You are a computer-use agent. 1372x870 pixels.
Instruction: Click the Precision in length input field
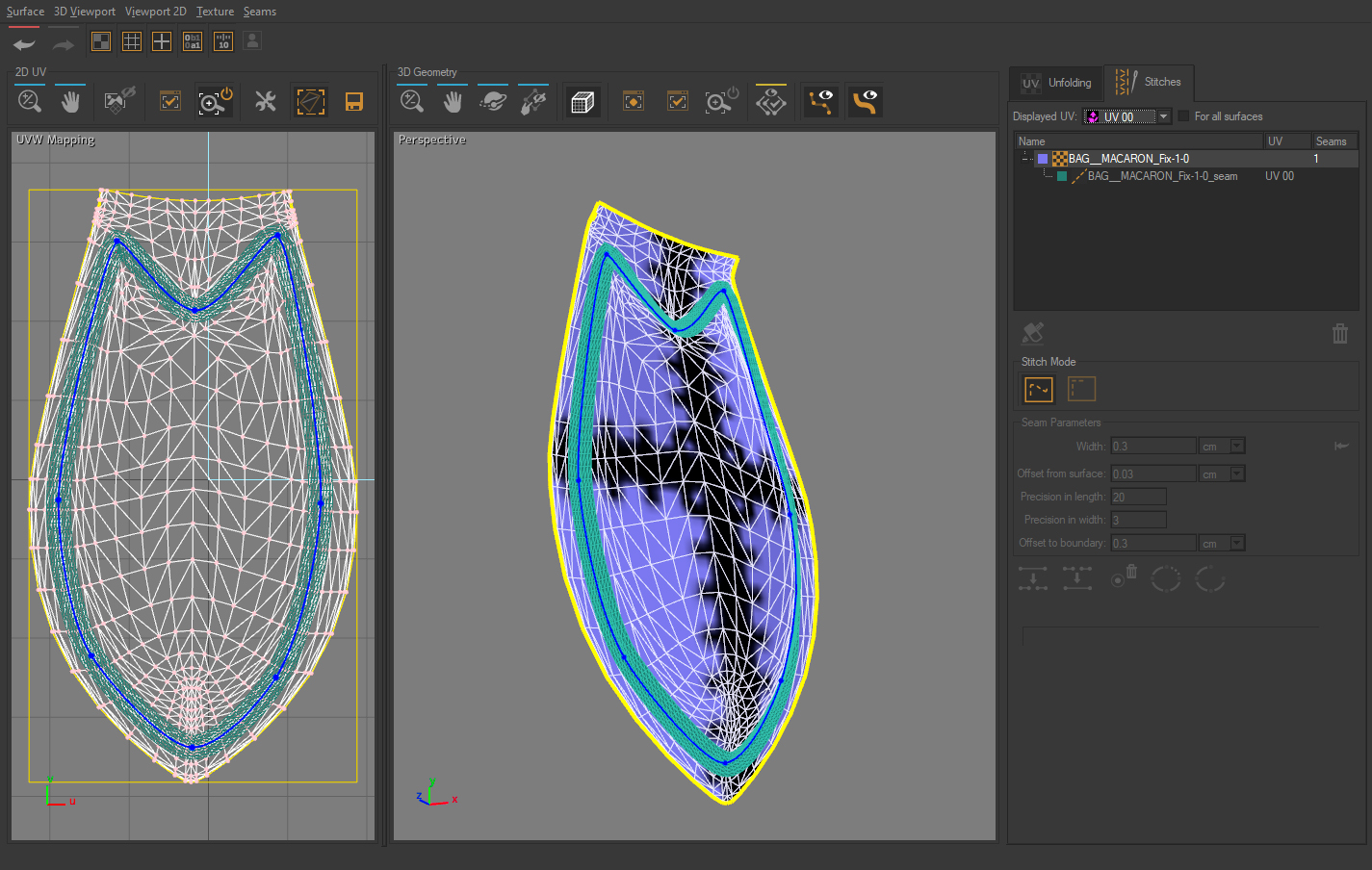coord(1138,497)
